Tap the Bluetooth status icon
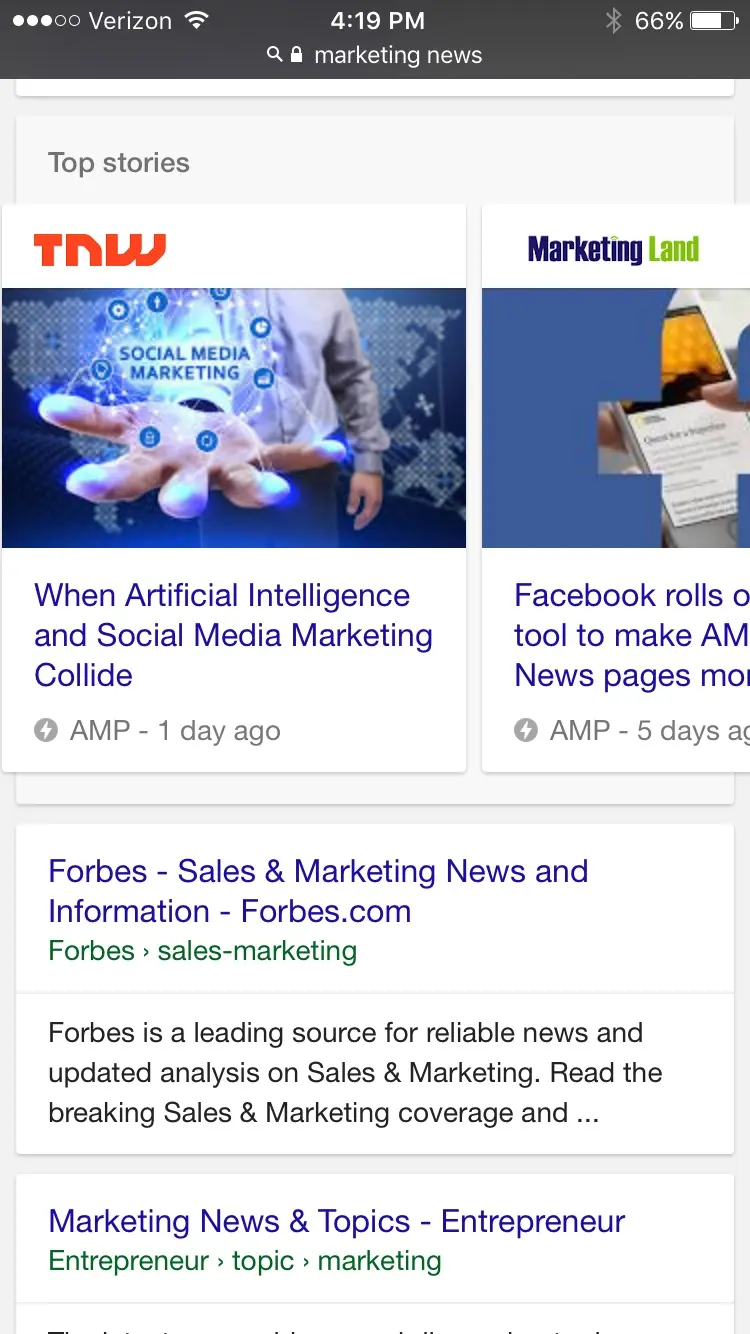750x1334 pixels. coord(613,21)
